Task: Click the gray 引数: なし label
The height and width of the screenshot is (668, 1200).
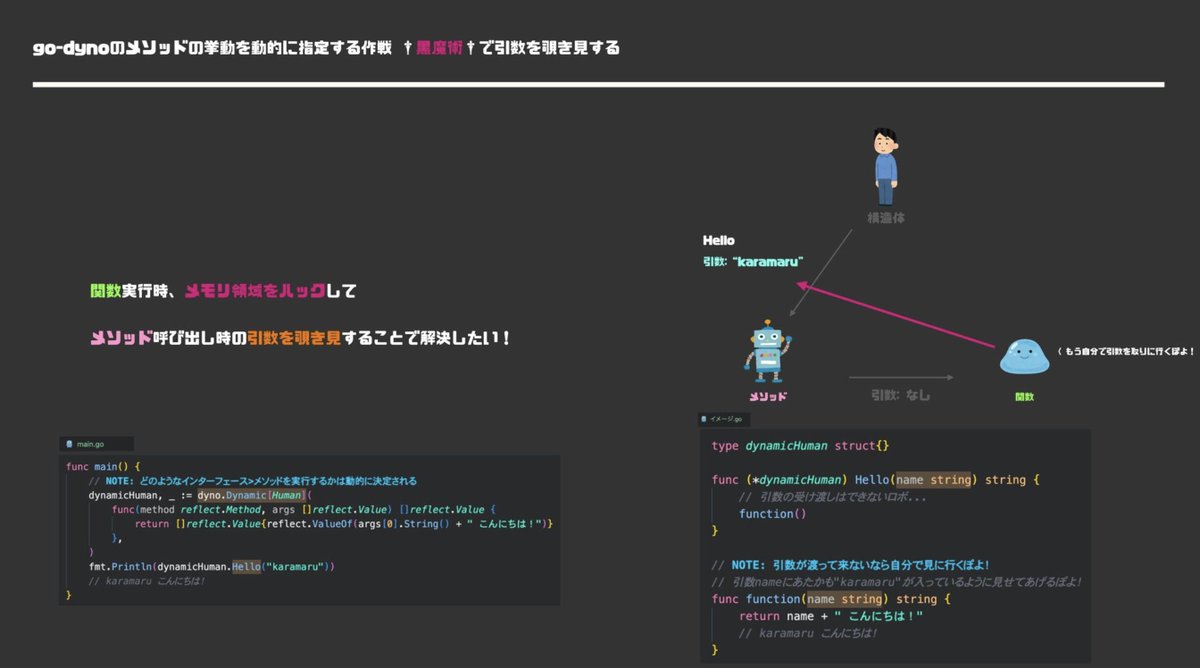Action: [x=900, y=395]
